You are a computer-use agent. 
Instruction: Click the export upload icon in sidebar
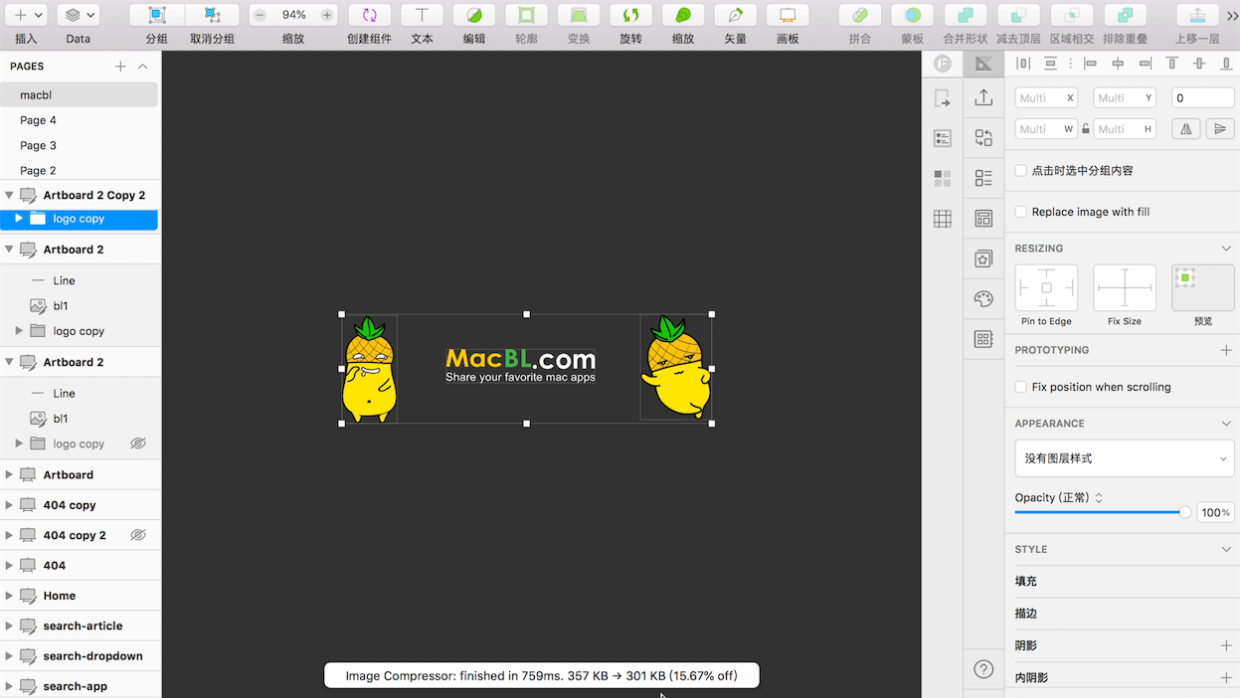[984, 98]
